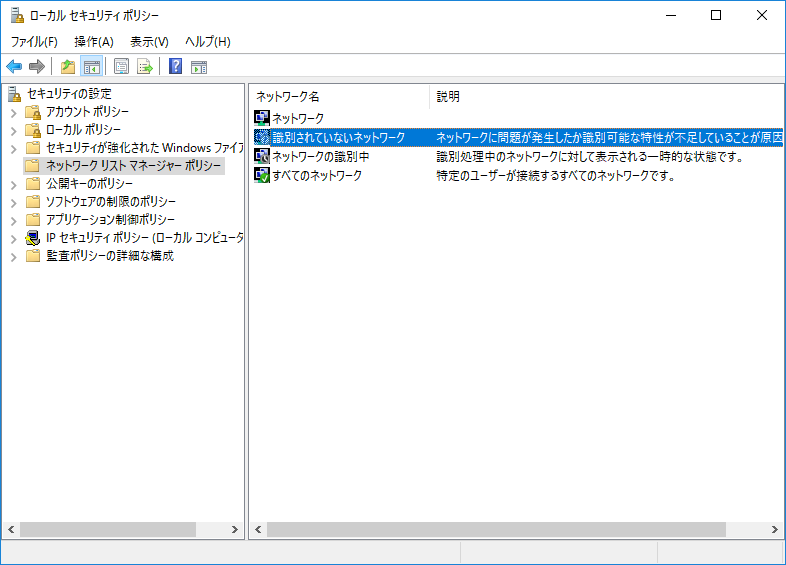Screen dimensions: 786x565
Task: Select アプリケーション制御ポリシー tree item
Action: pos(110,220)
